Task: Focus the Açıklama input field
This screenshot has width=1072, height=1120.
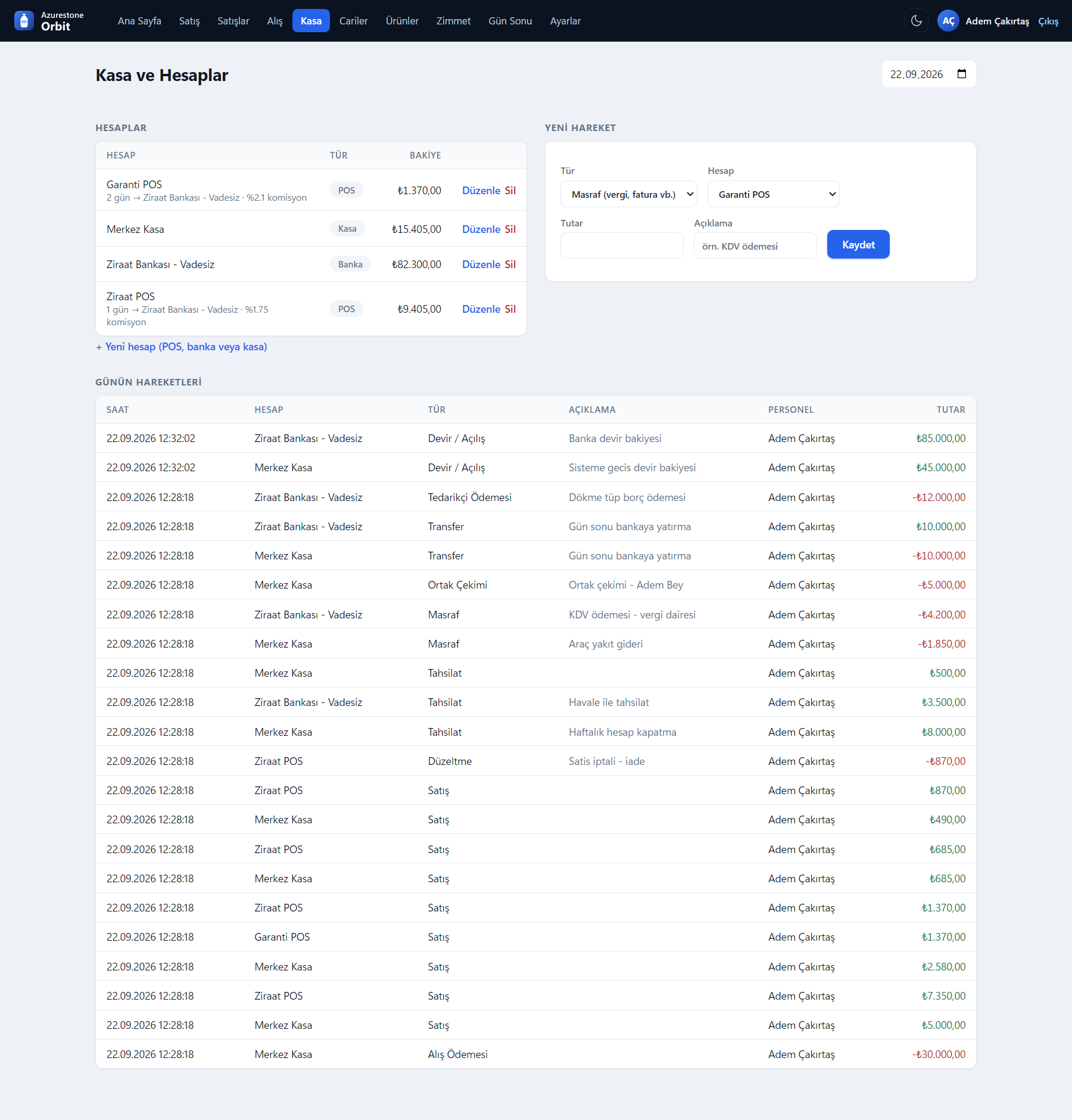Action: (755, 245)
